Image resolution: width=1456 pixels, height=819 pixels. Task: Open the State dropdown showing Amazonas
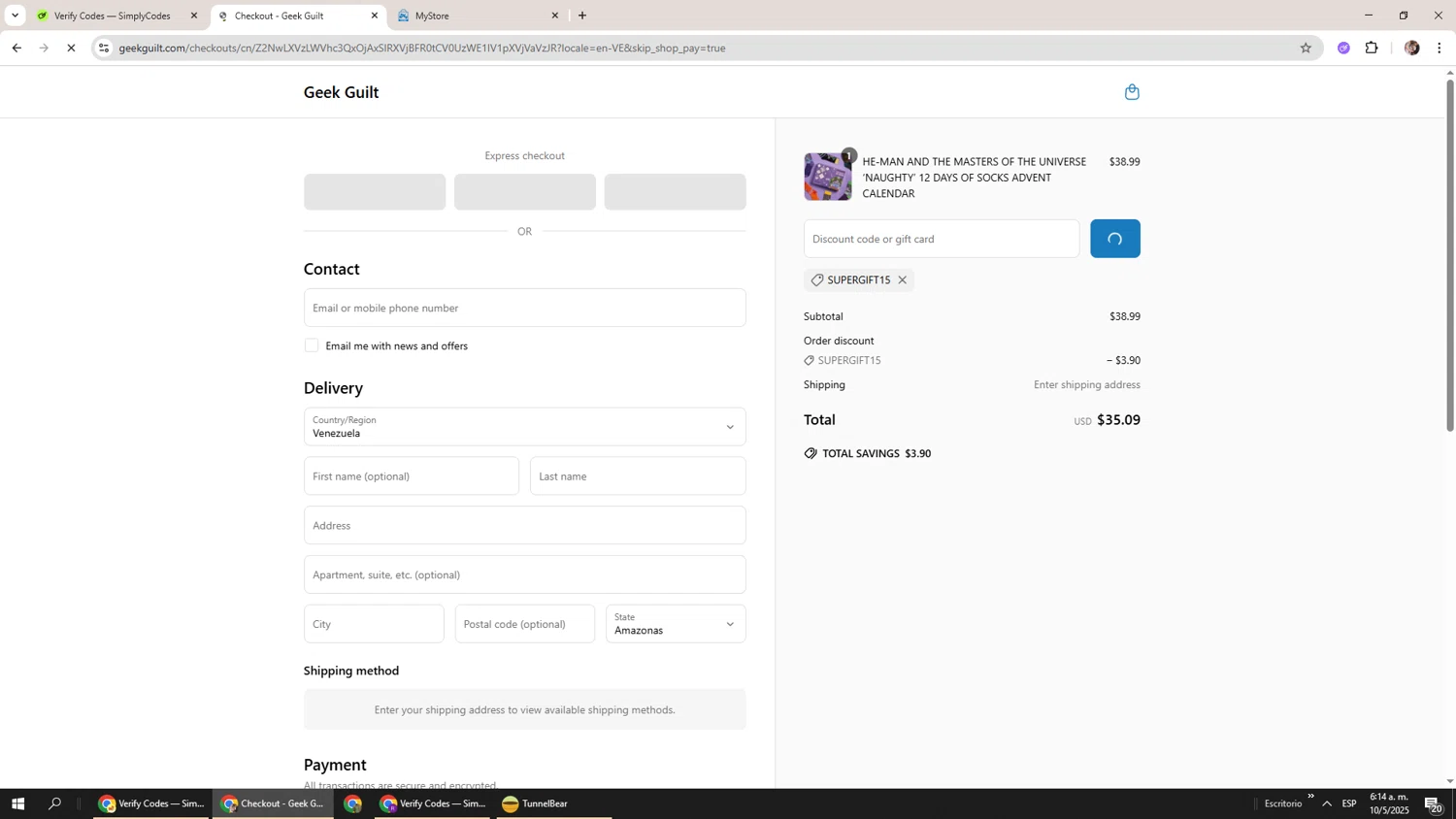pos(676,624)
